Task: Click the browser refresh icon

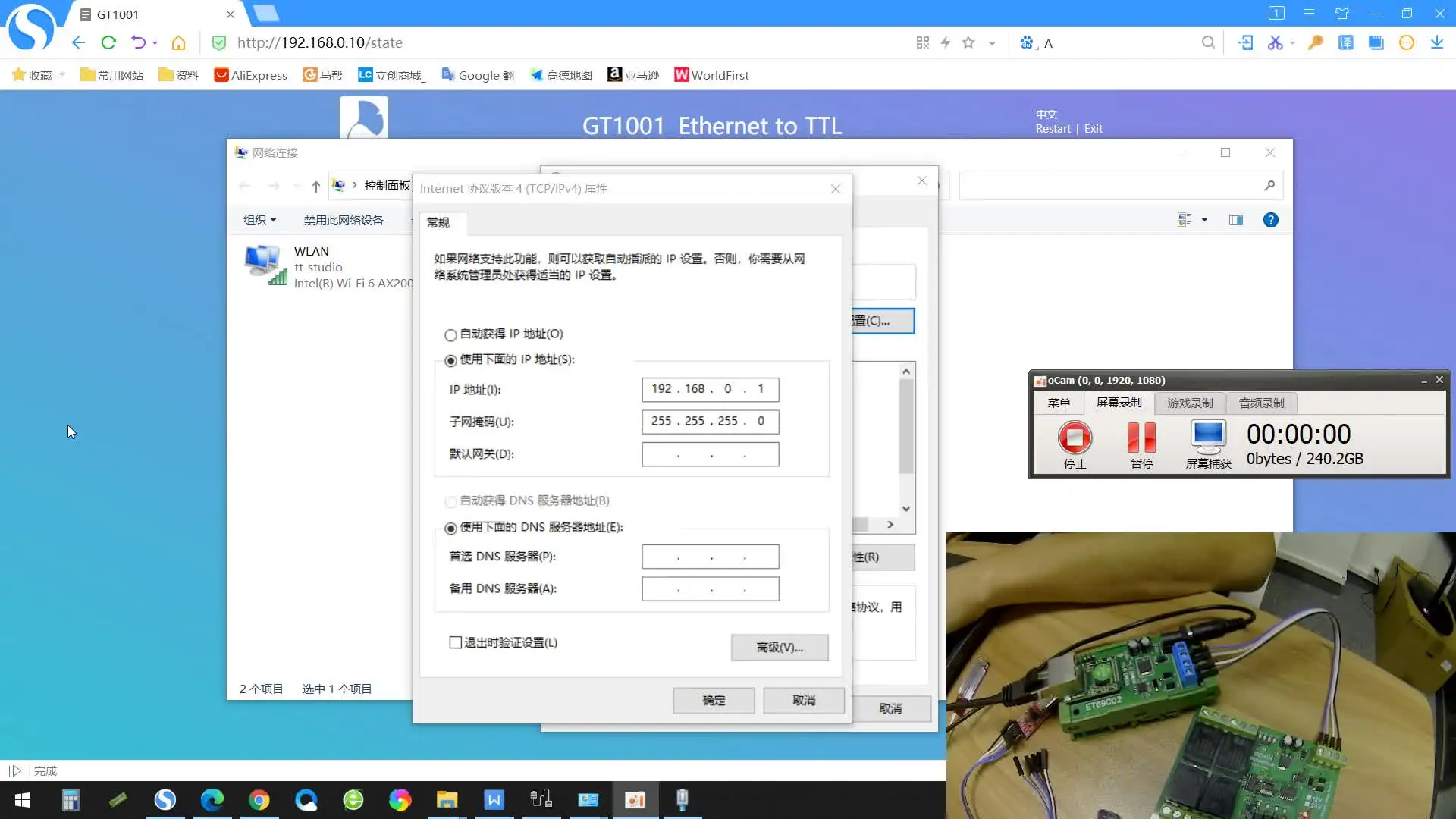Action: coord(108,43)
